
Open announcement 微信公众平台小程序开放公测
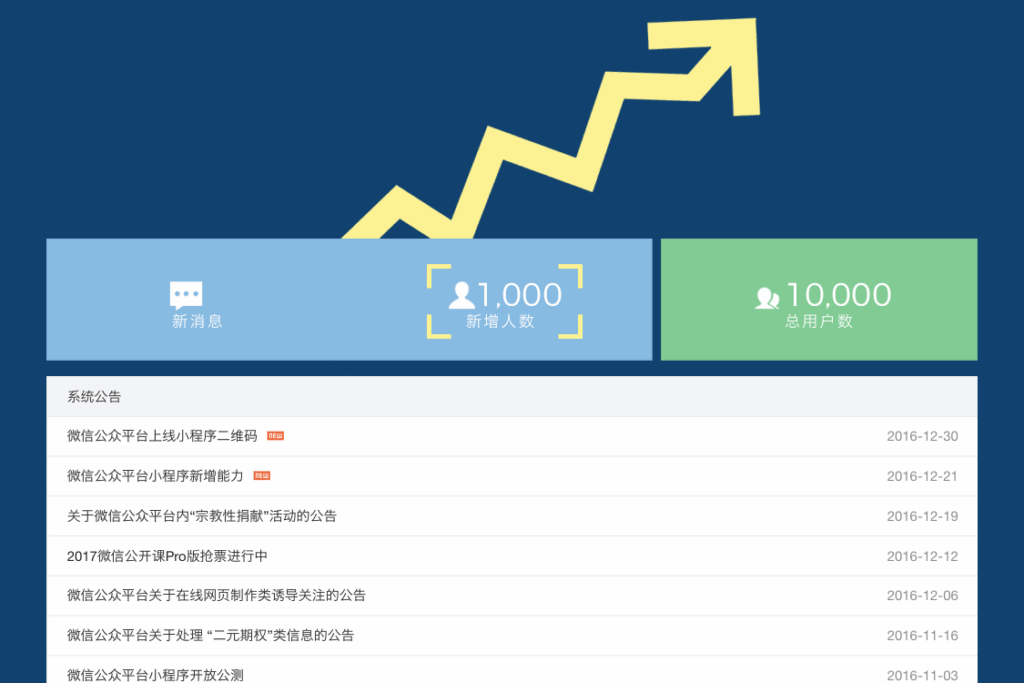coord(155,675)
